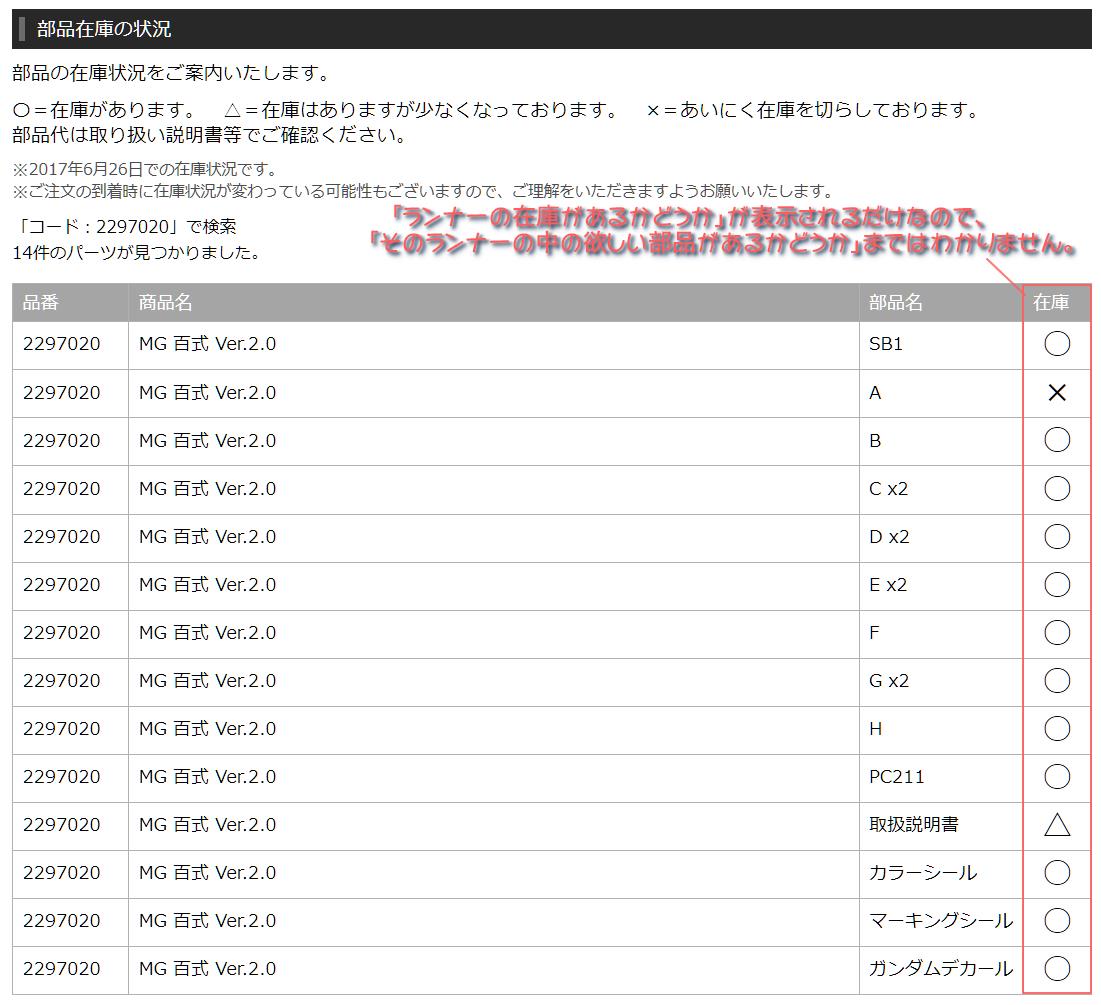This screenshot has height=1005, width=1101.
Task: Select part name H
Action: point(876,728)
